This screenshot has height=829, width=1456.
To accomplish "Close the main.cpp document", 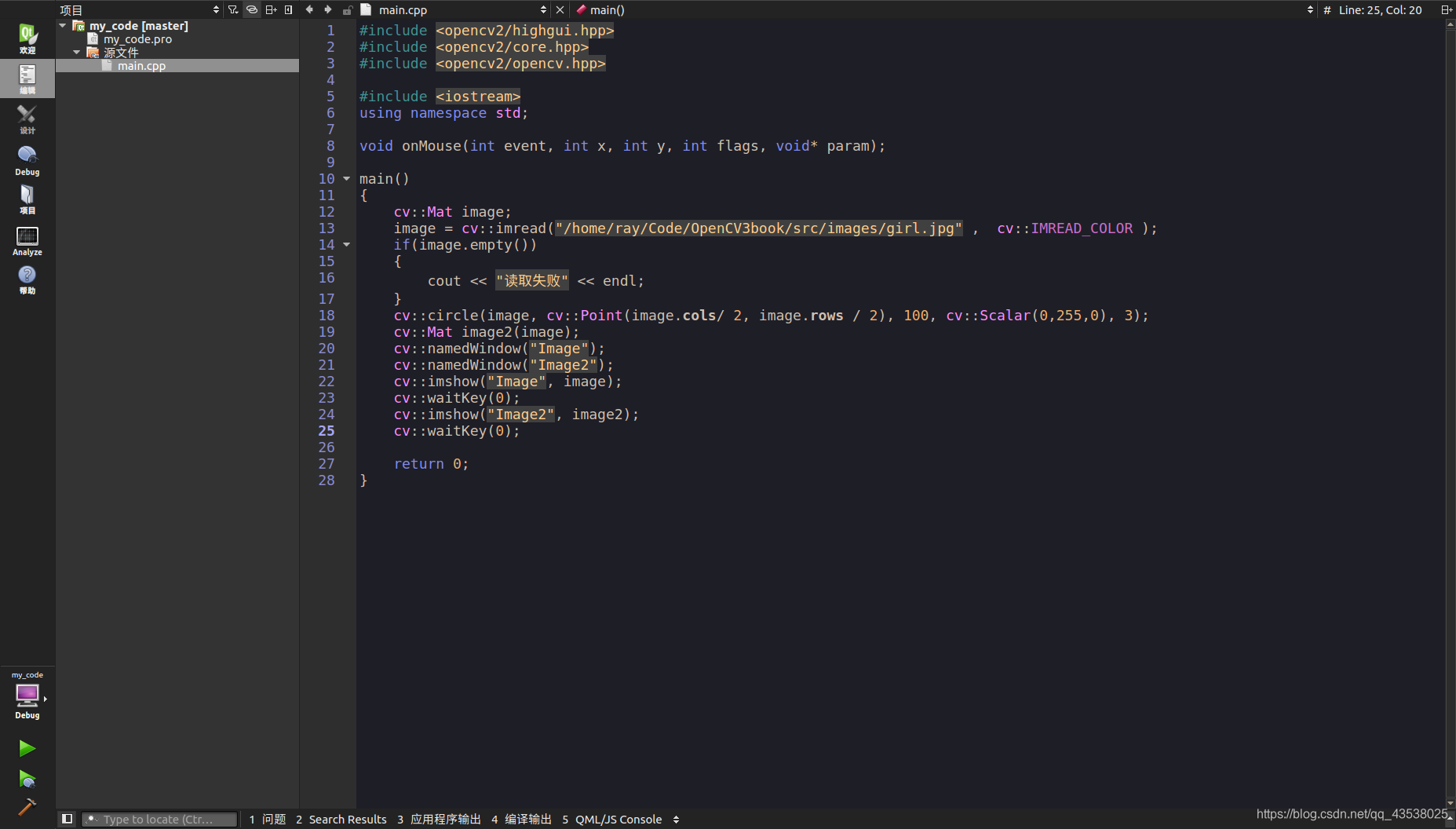I will [560, 9].
